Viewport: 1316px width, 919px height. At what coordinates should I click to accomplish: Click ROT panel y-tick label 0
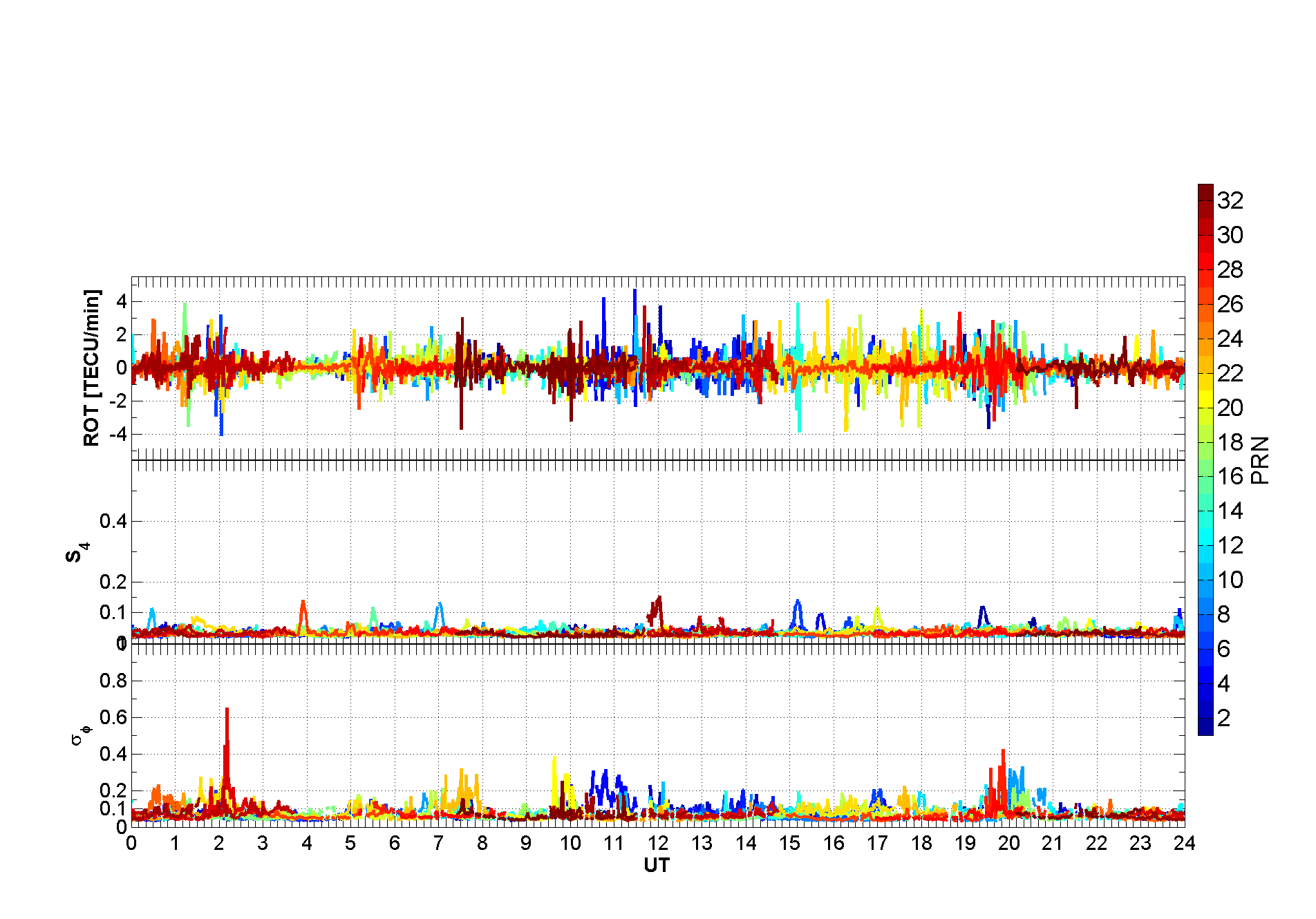[x=122, y=368]
